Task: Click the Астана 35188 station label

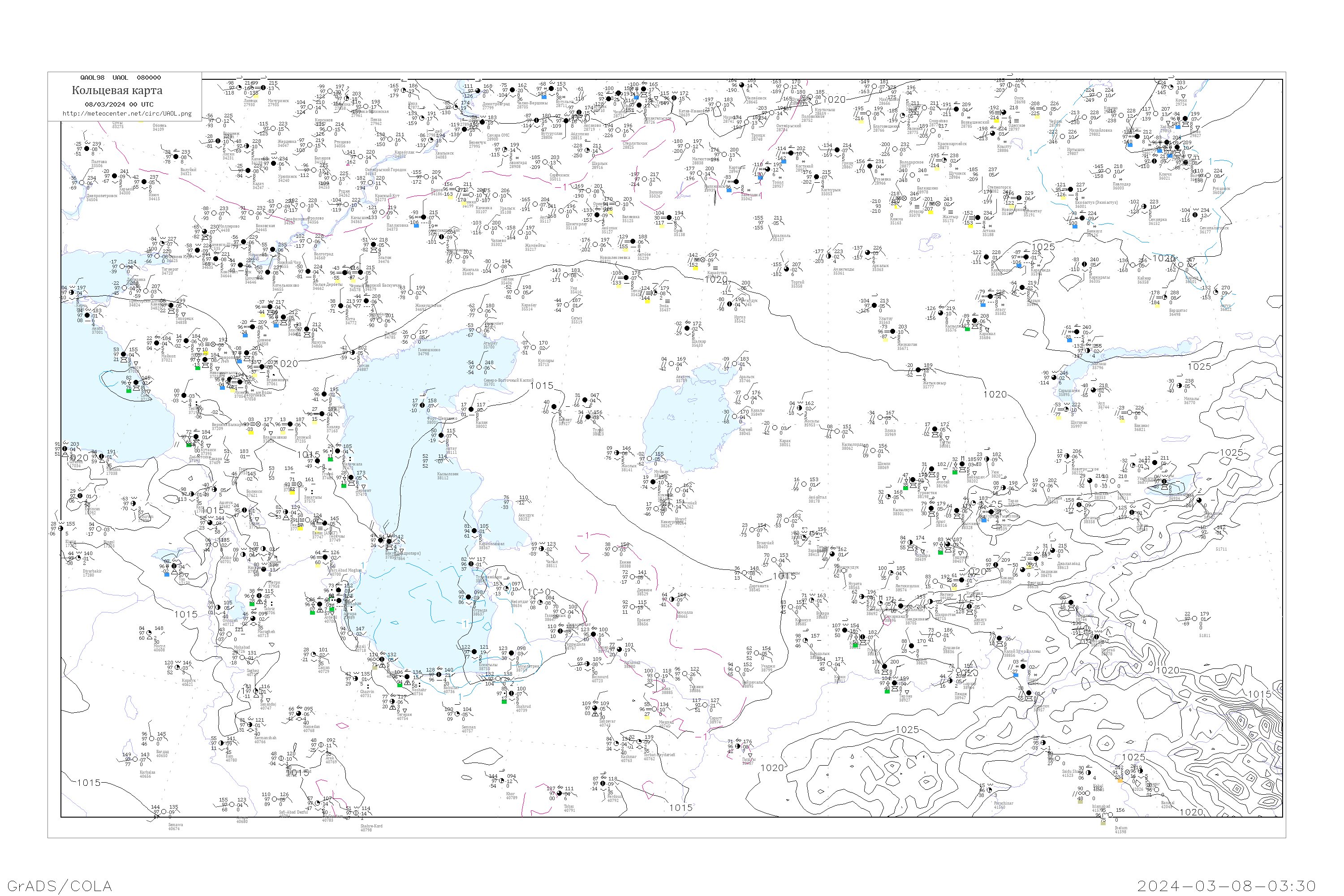Action: coord(988,233)
